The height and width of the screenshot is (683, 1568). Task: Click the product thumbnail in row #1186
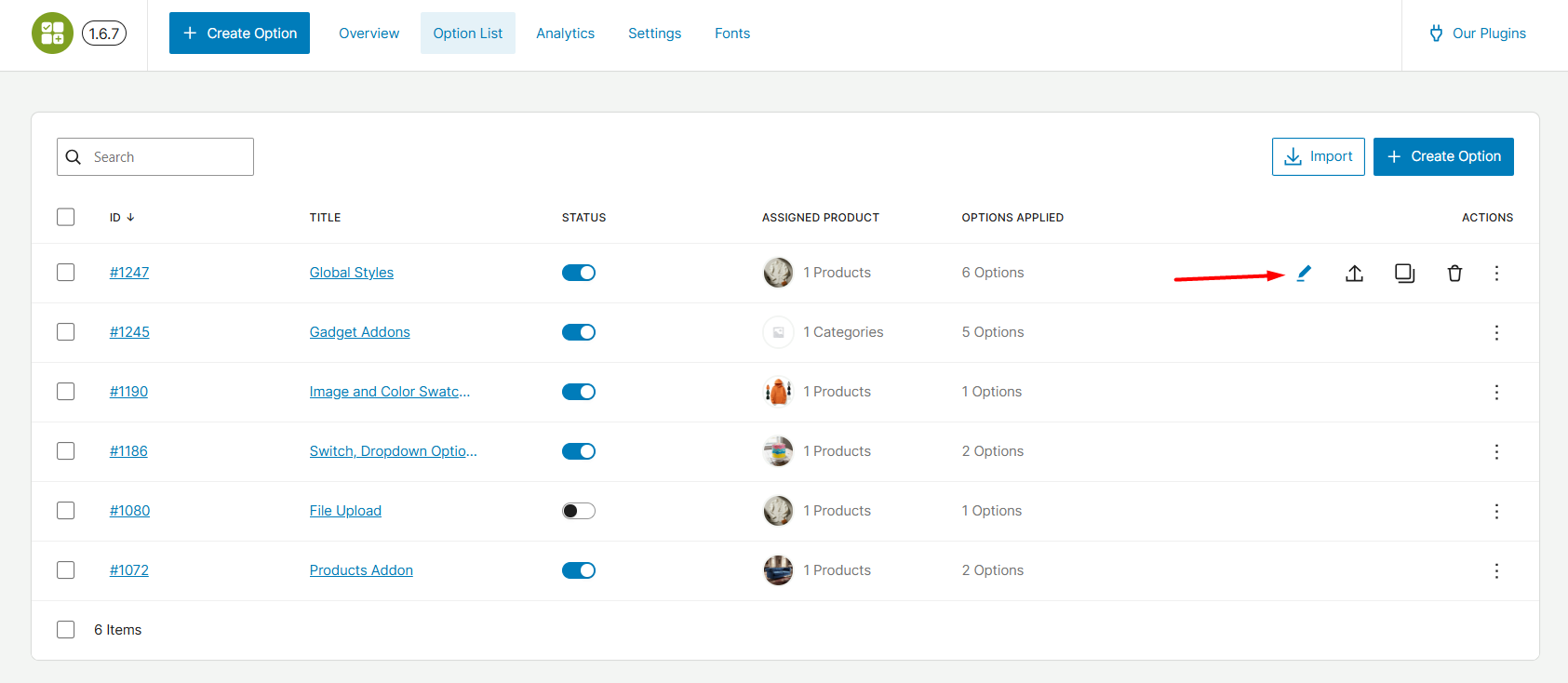click(778, 451)
